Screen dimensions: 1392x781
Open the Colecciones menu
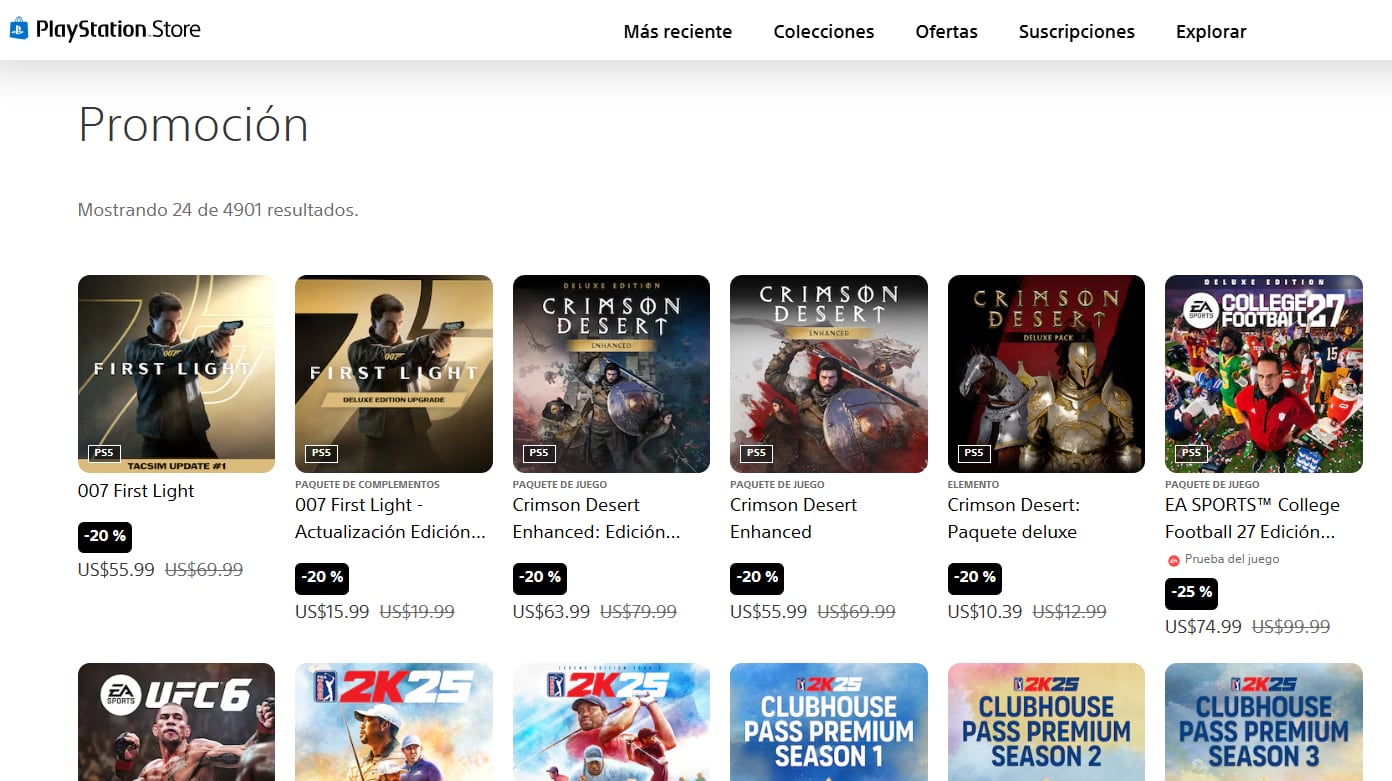click(x=824, y=31)
